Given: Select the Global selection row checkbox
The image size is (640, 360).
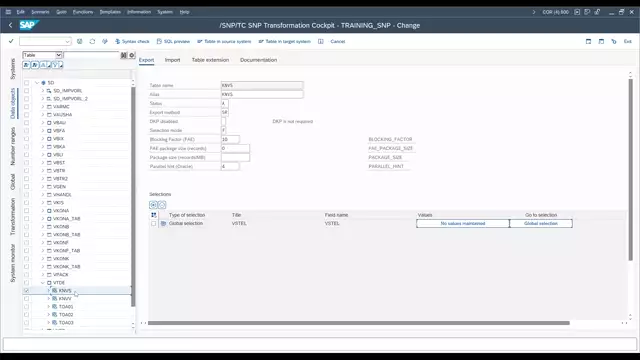Looking at the screenshot, I should [x=153, y=223].
